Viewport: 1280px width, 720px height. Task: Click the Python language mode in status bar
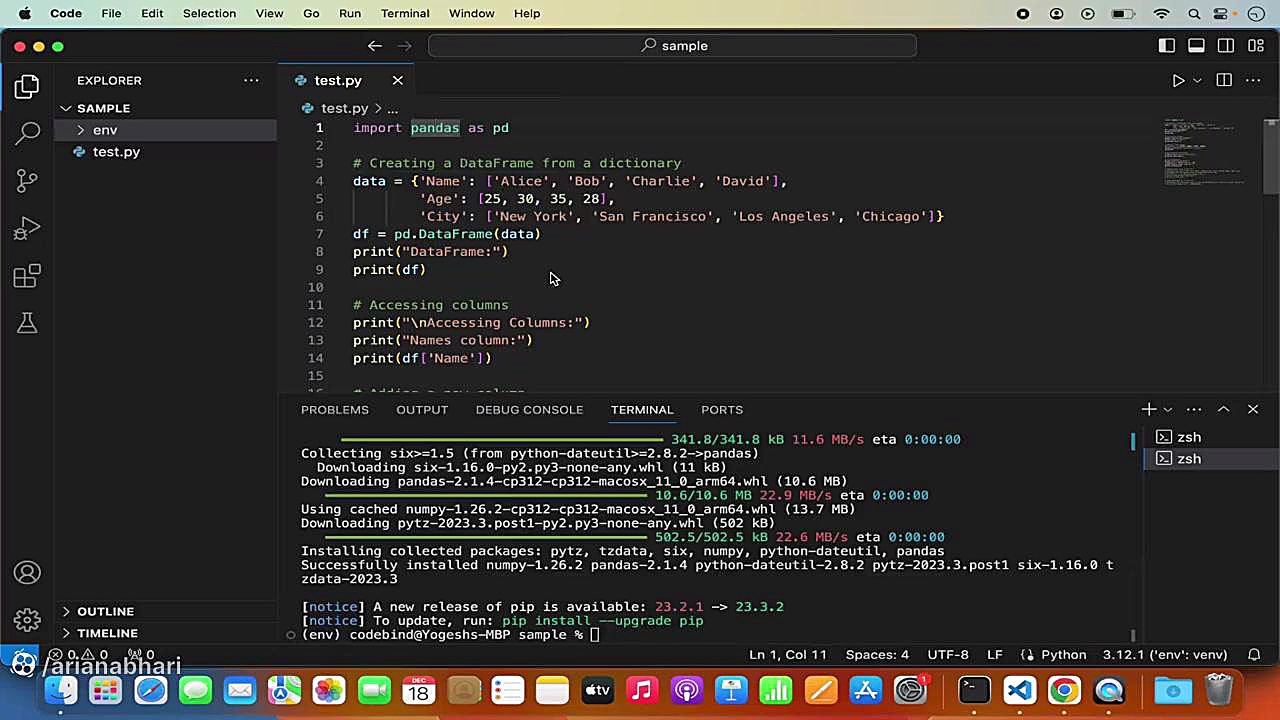pyautogui.click(x=1063, y=654)
